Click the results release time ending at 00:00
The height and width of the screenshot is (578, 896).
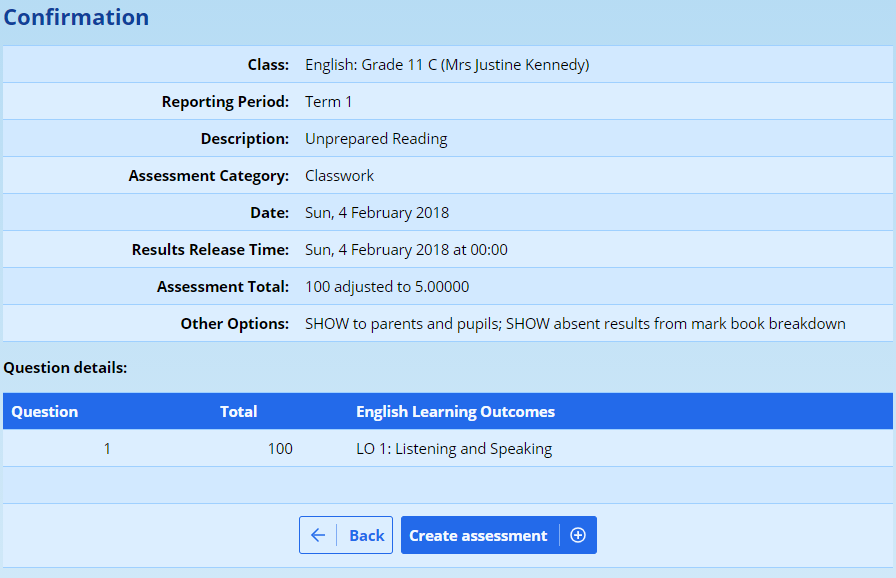click(406, 250)
